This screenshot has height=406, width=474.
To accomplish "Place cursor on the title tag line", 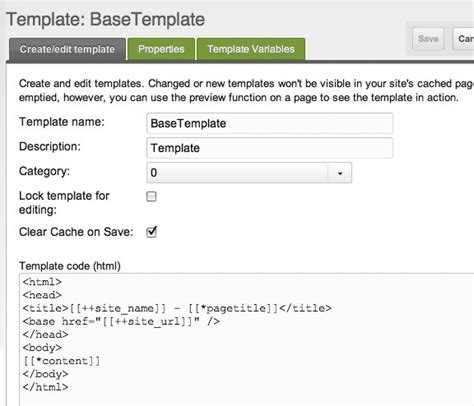I will (177, 308).
